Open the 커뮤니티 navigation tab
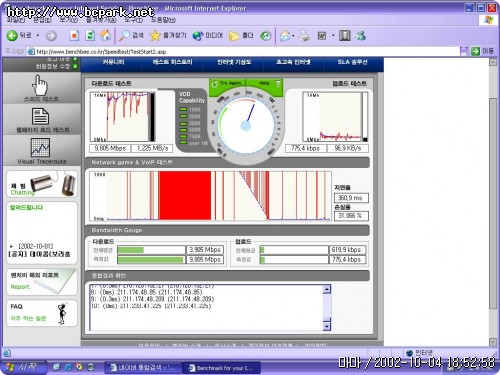Viewport: 500px width, 375px height. [113, 62]
